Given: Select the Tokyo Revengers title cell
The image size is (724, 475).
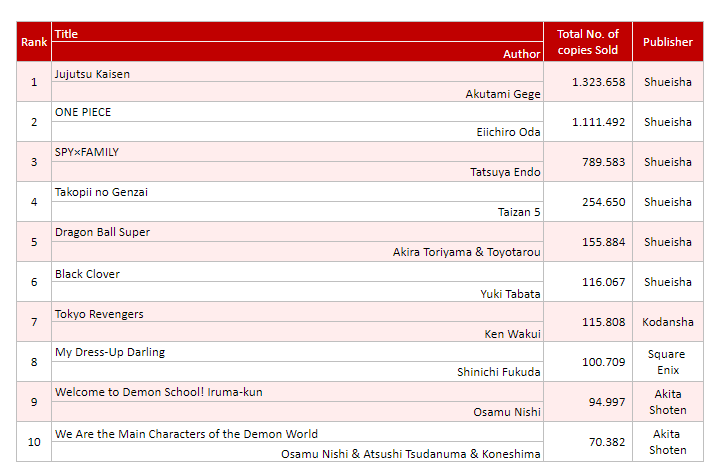Looking at the screenshot, I should (x=297, y=312).
